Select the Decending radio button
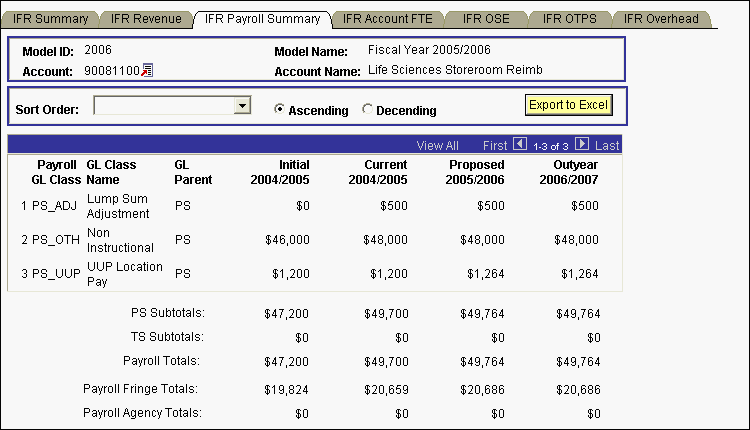 click(x=368, y=110)
